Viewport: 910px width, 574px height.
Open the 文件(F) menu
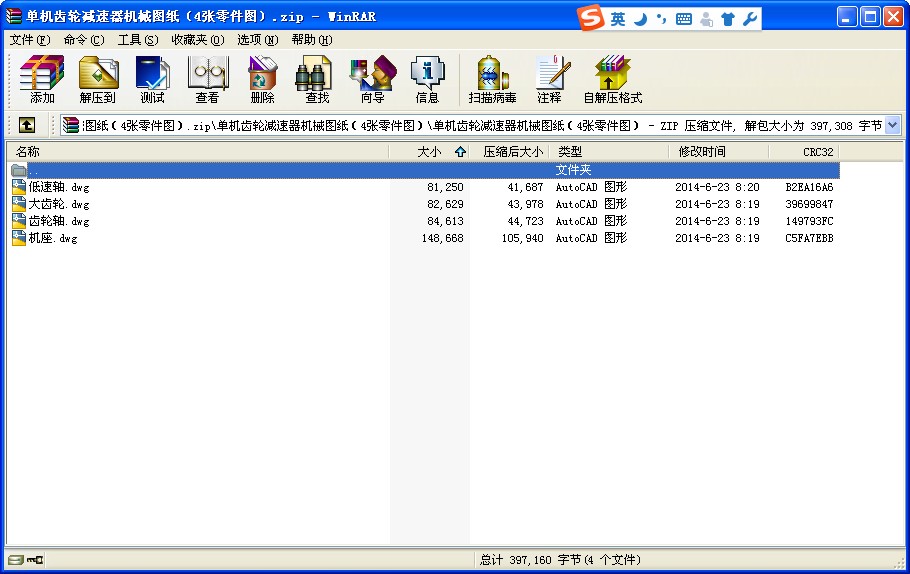pos(30,39)
